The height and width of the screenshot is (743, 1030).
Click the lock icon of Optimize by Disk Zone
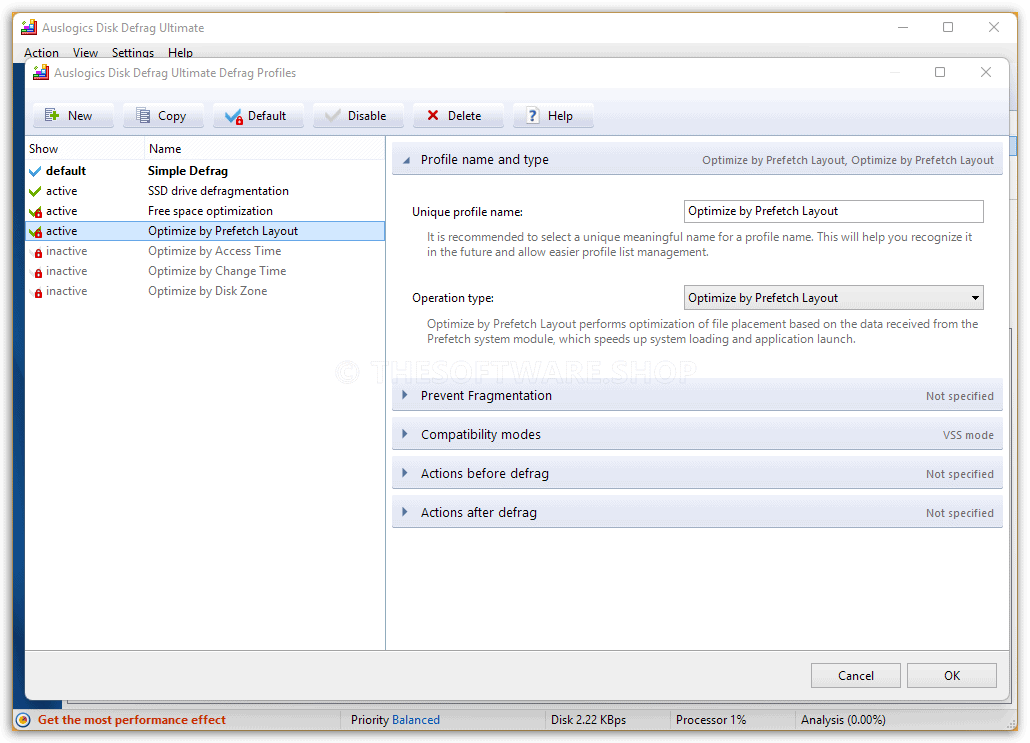click(37, 292)
